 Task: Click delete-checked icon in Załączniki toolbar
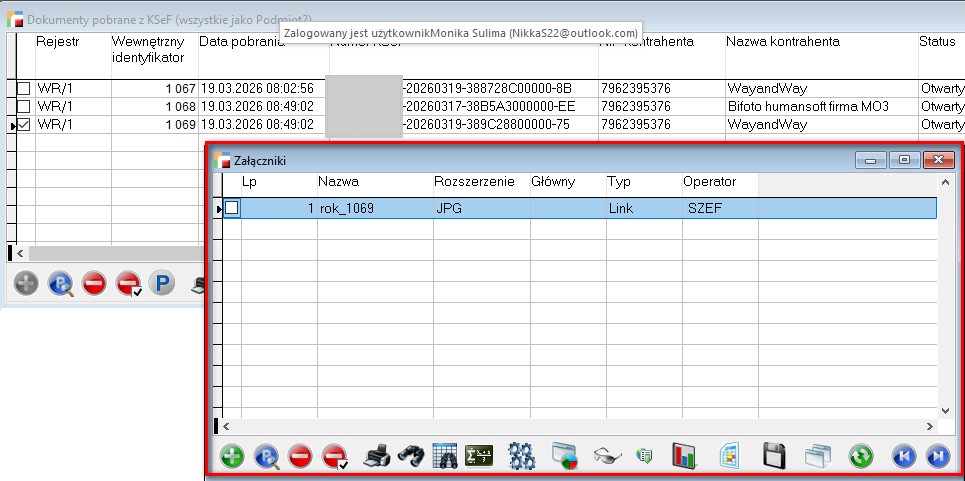point(336,456)
